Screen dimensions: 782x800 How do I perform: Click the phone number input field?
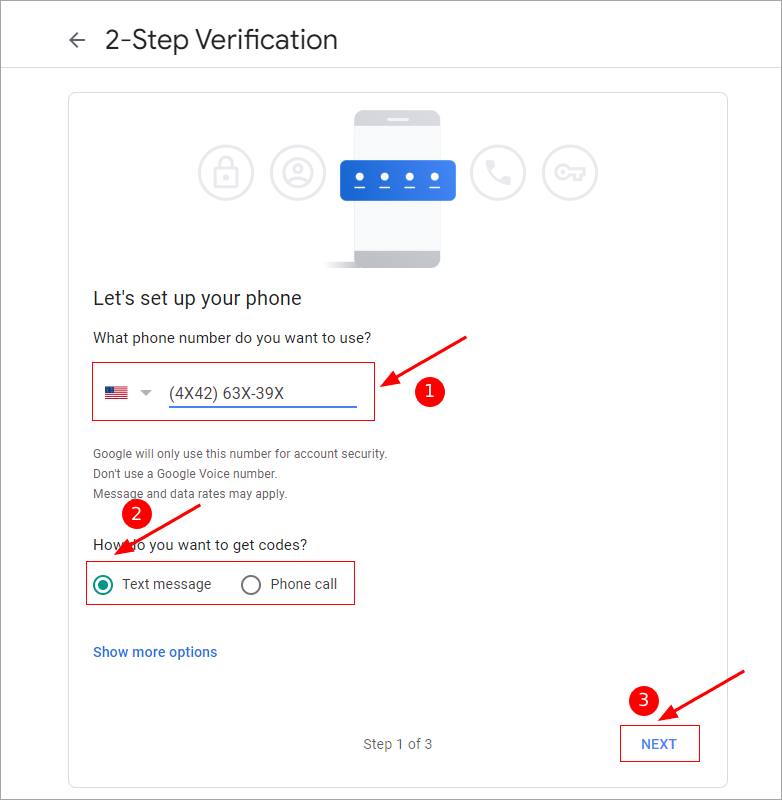(x=263, y=393)
